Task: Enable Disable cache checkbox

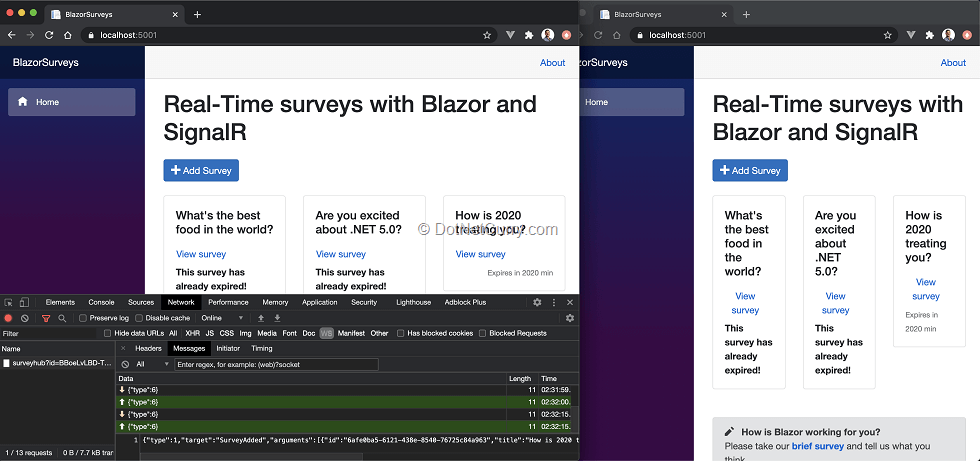Action: 140,318
